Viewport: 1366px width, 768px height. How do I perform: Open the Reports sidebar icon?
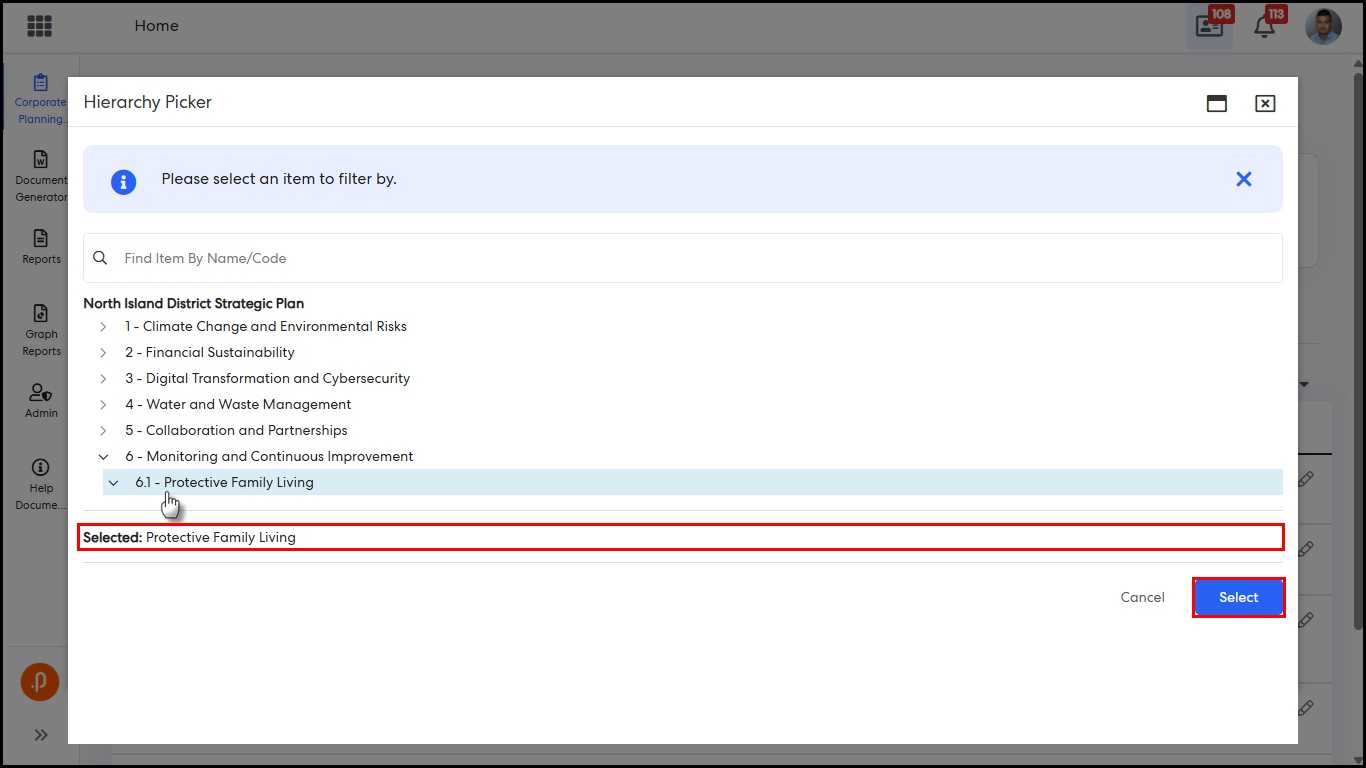pyautogui.click(x=41, y=246)
